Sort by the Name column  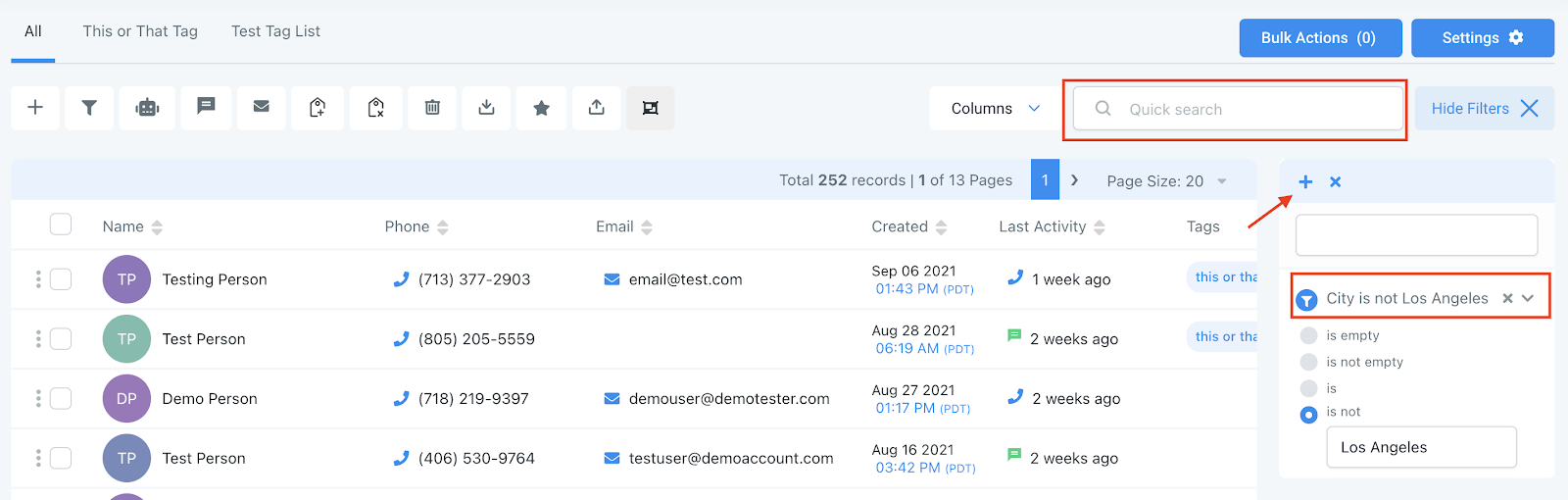pos(157,227)
